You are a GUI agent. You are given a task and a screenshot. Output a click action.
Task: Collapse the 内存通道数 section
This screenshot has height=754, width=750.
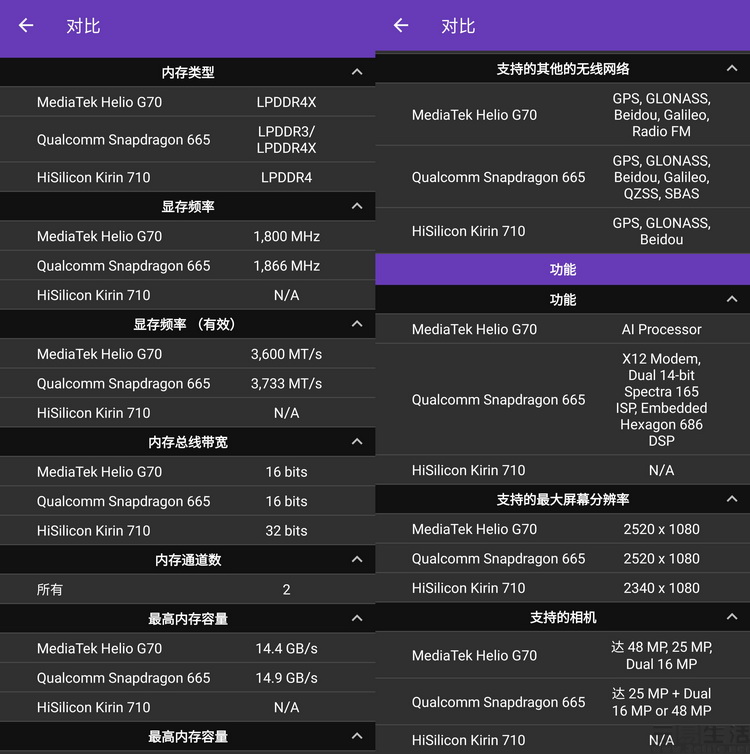[x=357, y=560]
